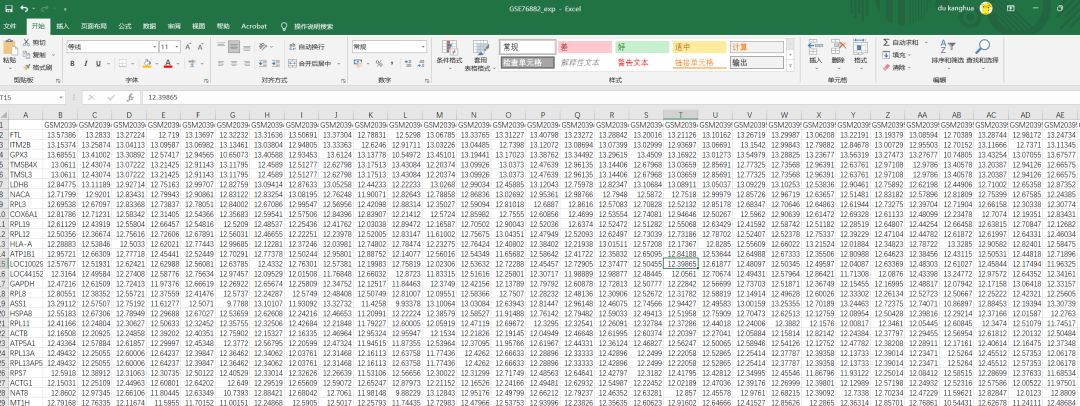Toggle align text right
The height and width of the screenshot is (406, 1080).
coord(245,63)
